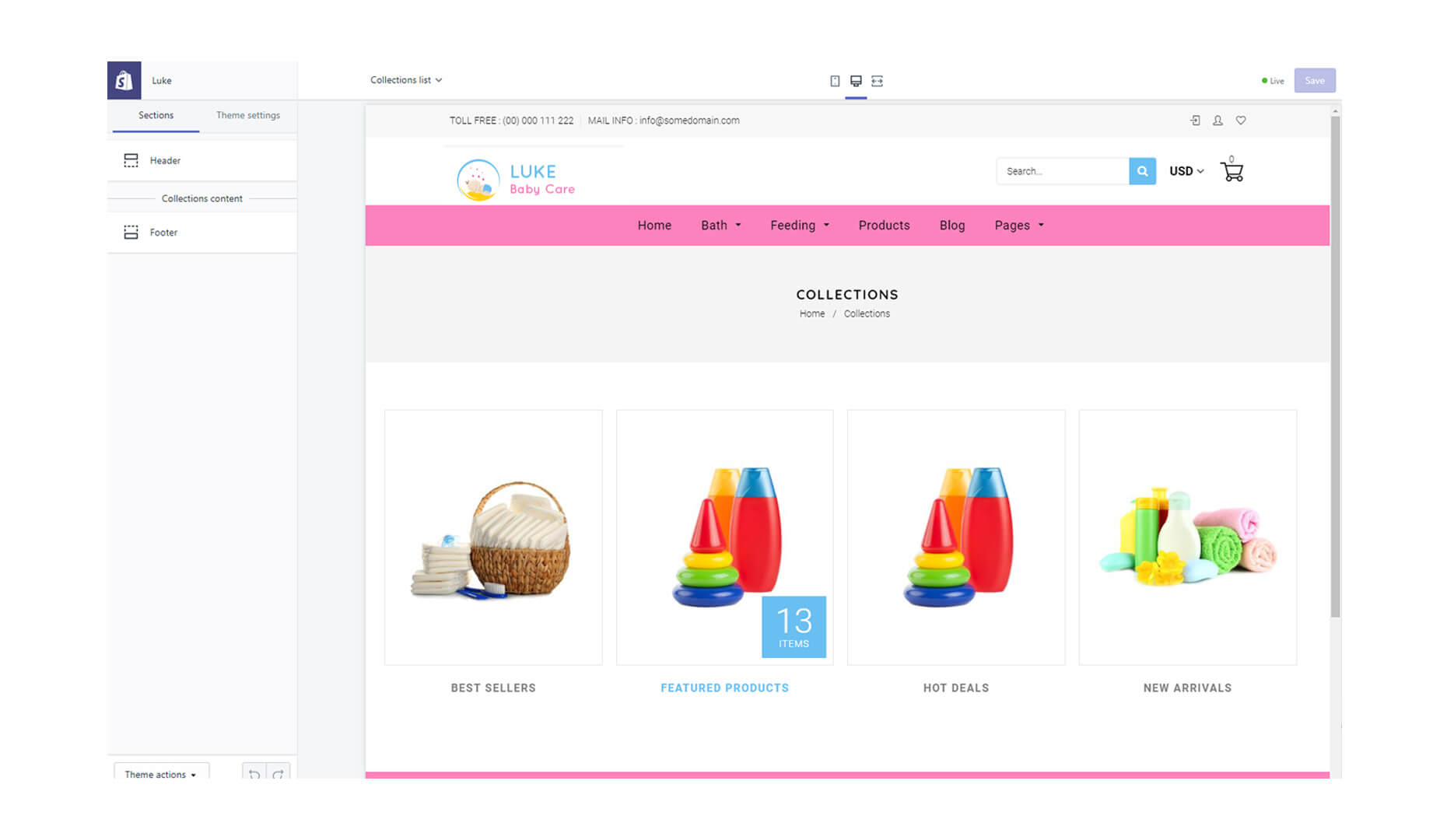Expand the Feeding menu dropdown
Viewport: 1447px width, 840px height.
pos(800,226)
